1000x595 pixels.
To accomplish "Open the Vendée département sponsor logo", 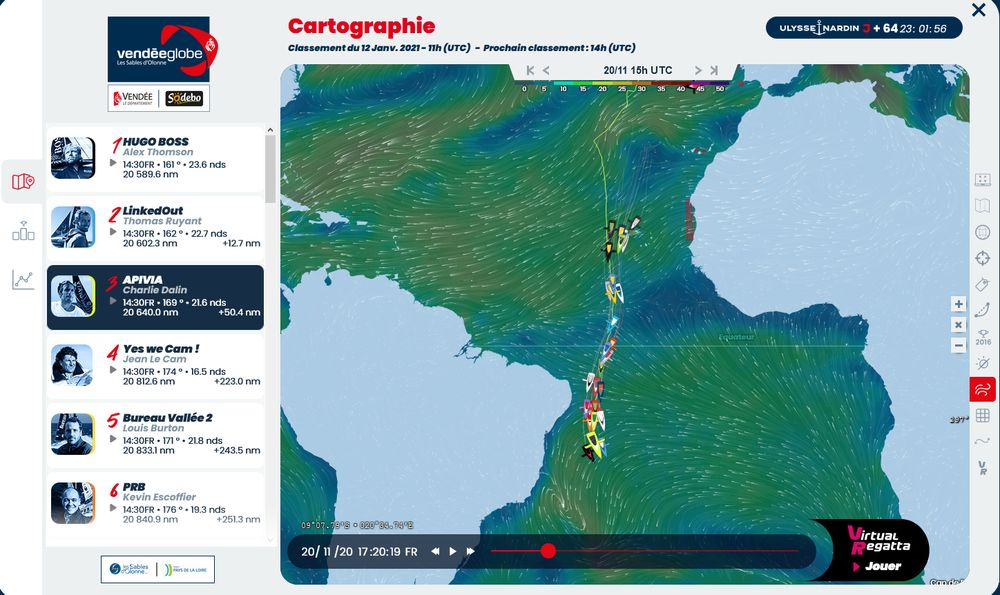I will 133,98.
